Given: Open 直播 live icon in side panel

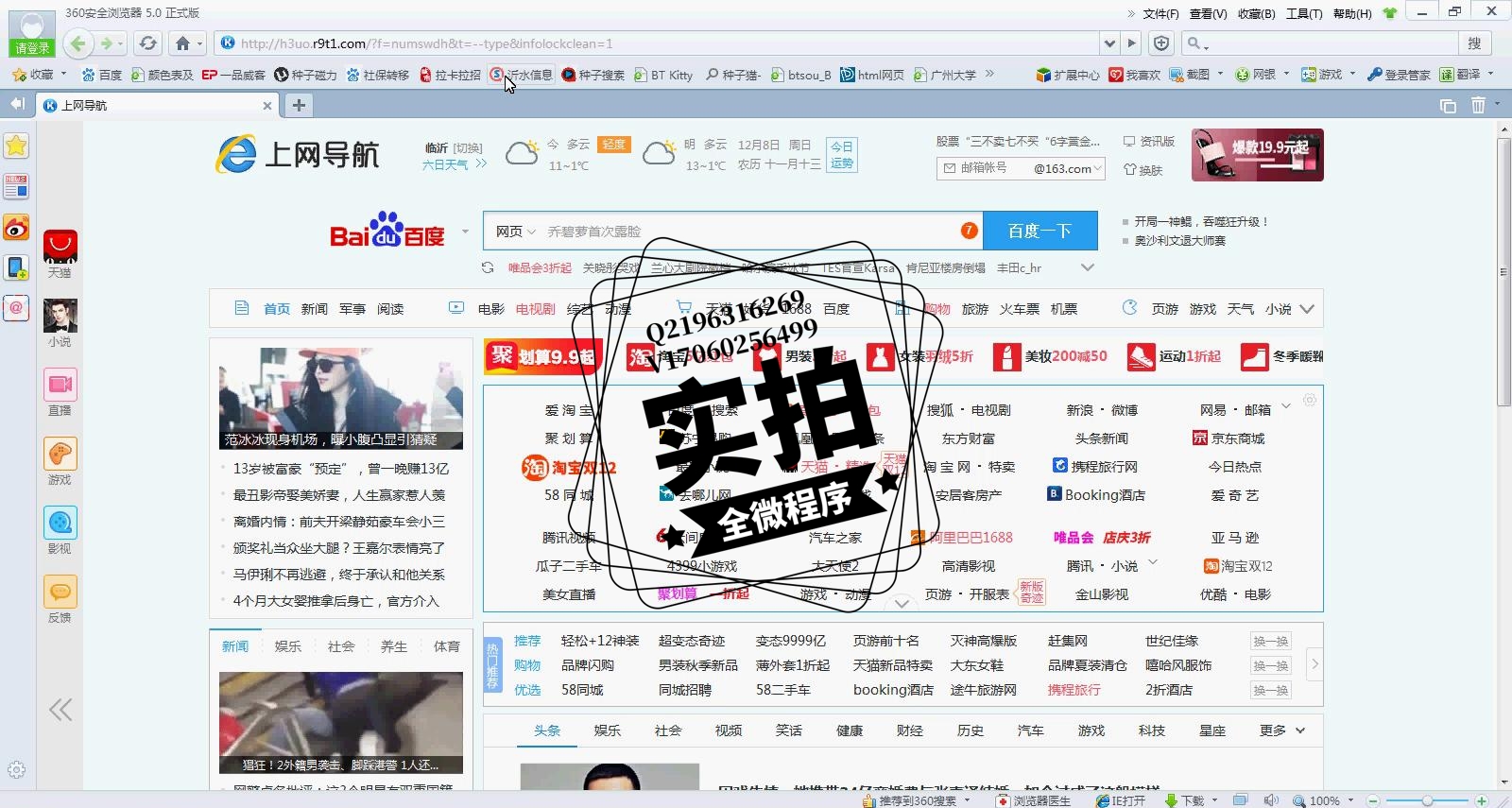Looking at the screenshot, I should click(60, 392).
